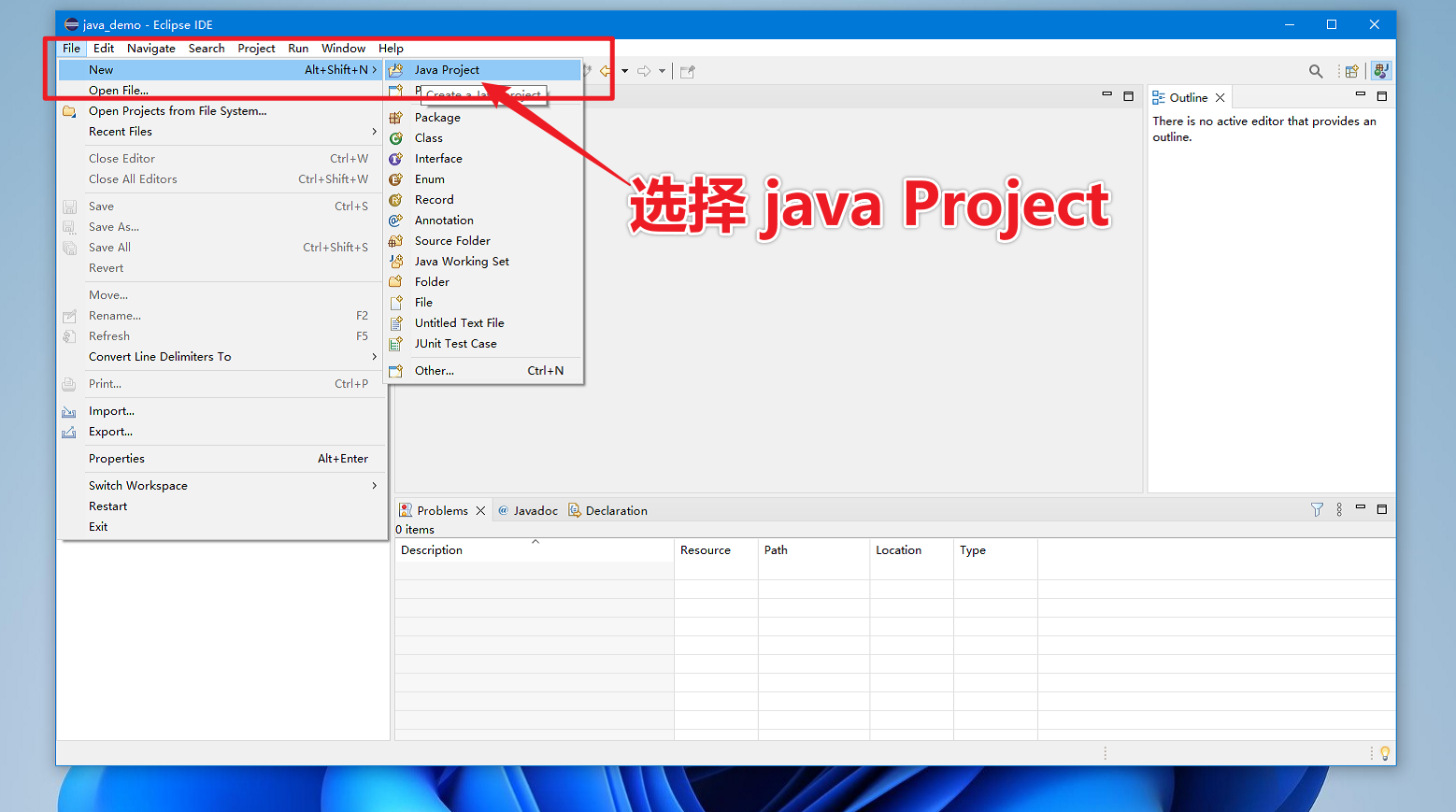Viewport: 1456px width, 812px height.
Task: Choose Properties in the File menu
Action: click(x=221, y=459)
